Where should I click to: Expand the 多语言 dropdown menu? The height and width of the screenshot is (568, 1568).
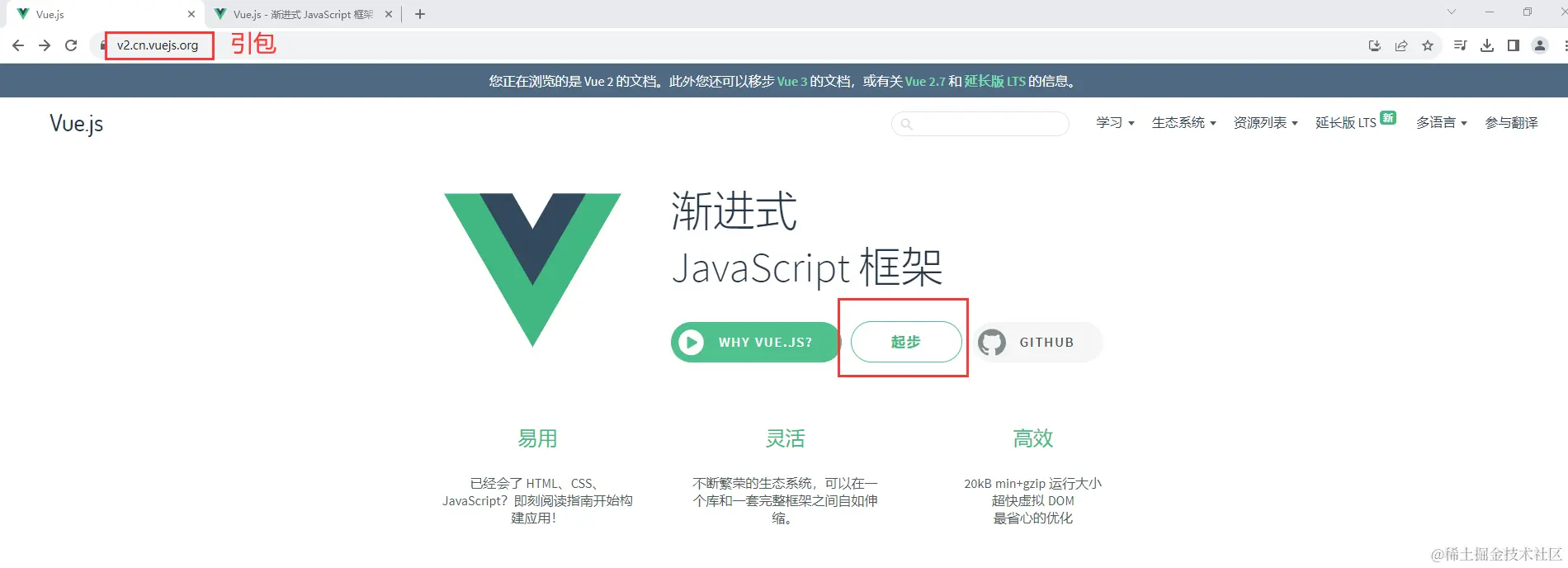[x=1441, y=123]
